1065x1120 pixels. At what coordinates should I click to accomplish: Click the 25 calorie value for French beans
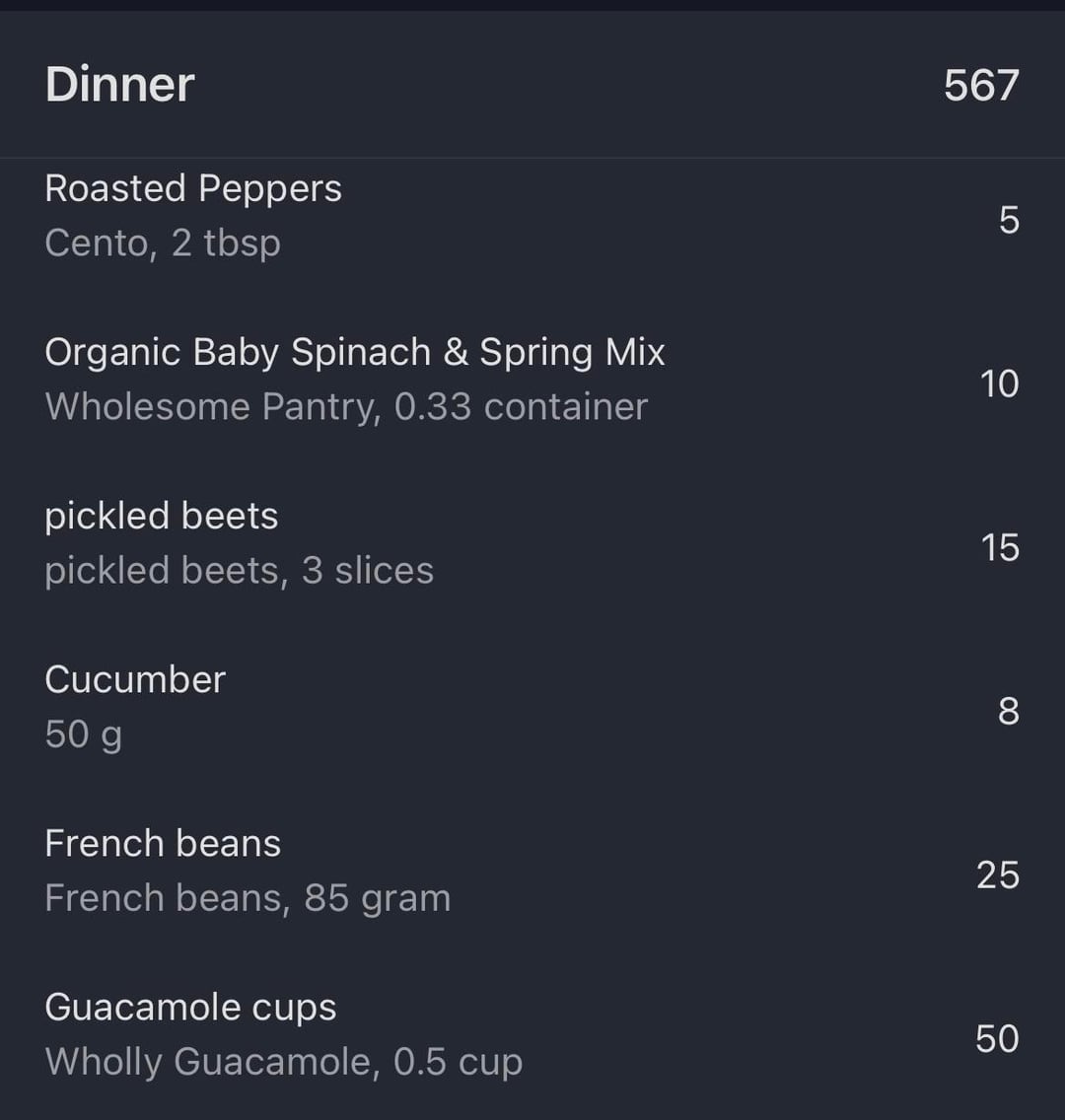[x=997, y=875]
